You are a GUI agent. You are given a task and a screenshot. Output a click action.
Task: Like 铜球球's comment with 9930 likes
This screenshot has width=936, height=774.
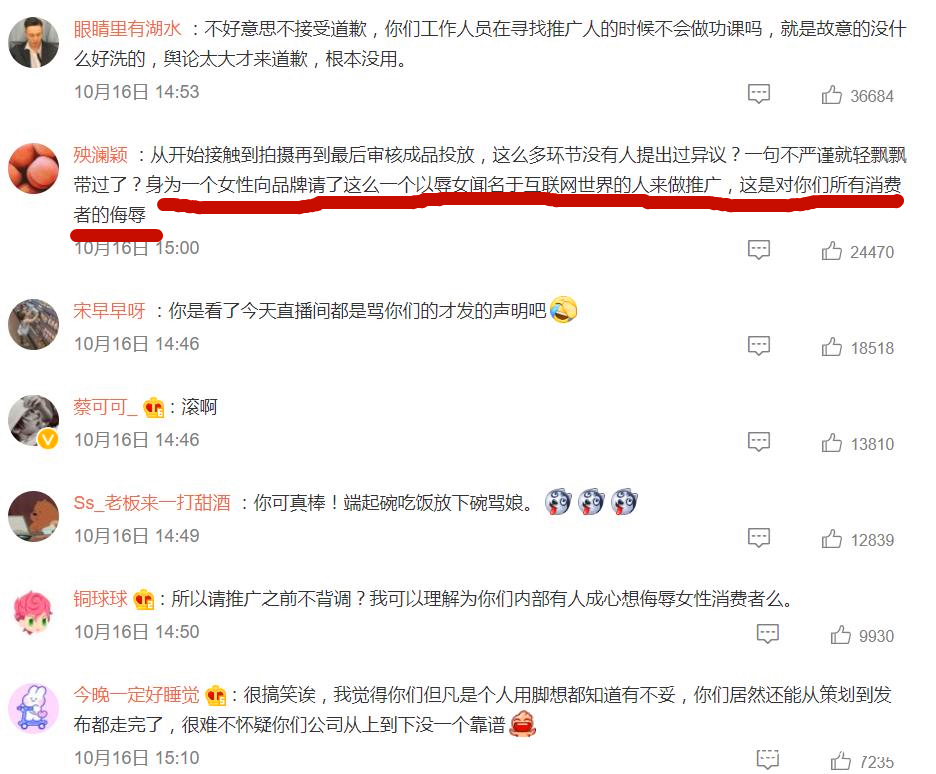840,635
